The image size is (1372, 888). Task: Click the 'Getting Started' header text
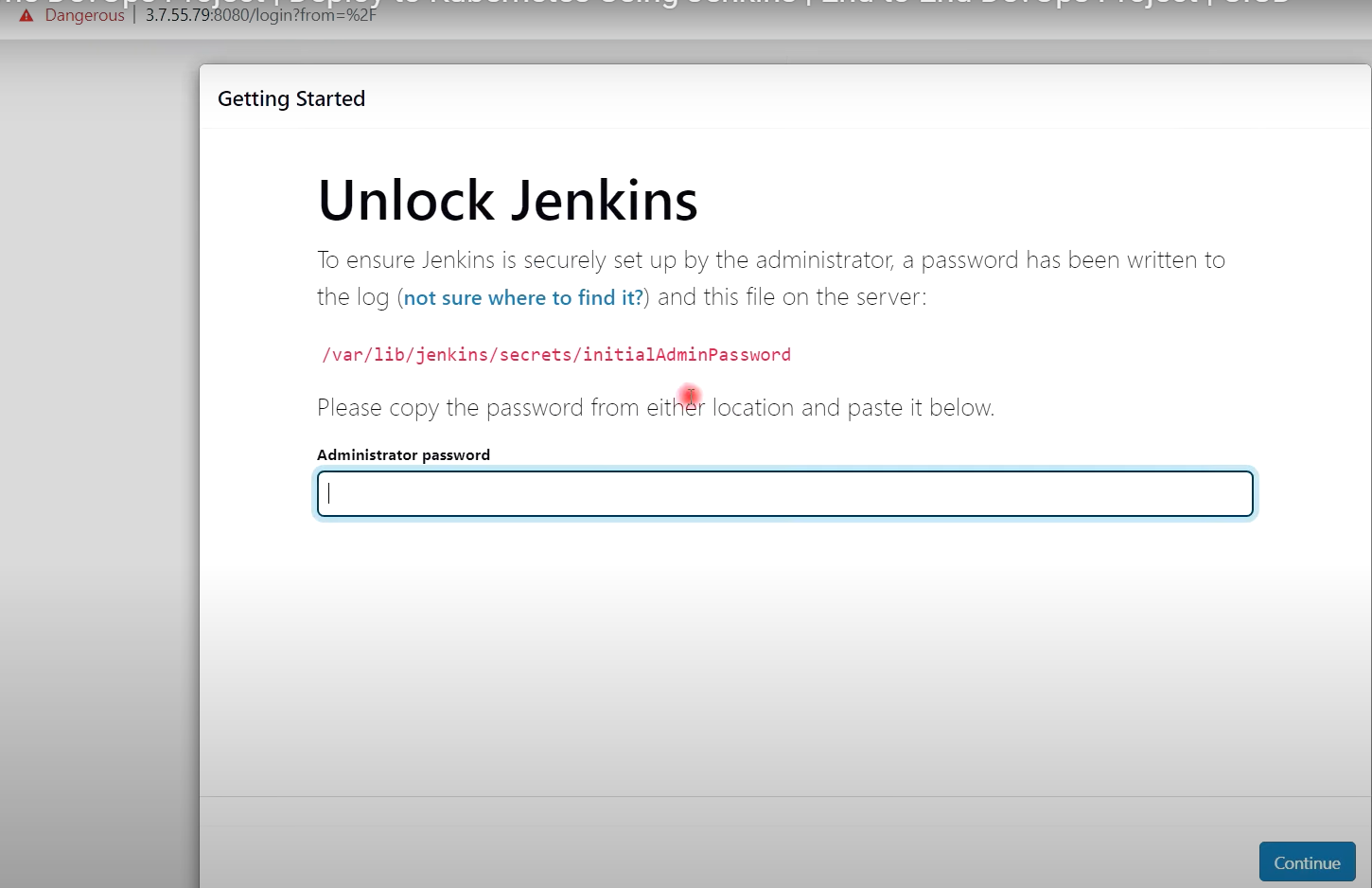point(291,98)
